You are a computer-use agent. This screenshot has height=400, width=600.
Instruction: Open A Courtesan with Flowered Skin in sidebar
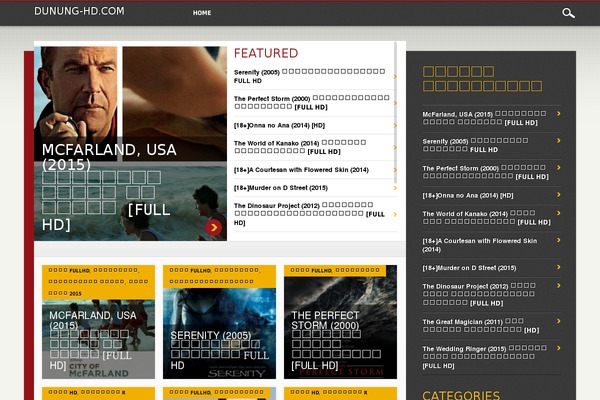pyautogui.click(x=480, y=245)
